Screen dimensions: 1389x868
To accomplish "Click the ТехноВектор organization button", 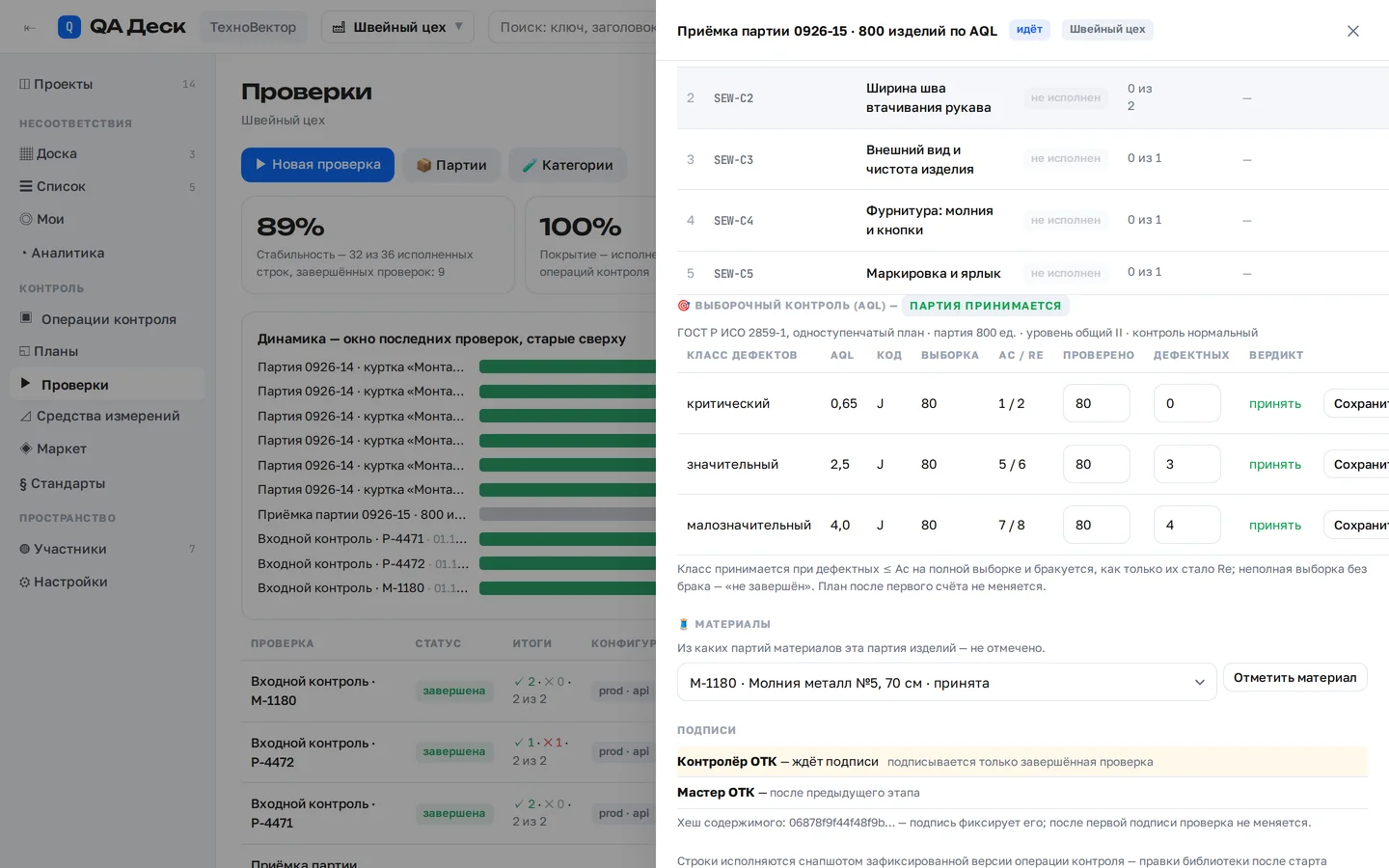I will pos(253,27).
